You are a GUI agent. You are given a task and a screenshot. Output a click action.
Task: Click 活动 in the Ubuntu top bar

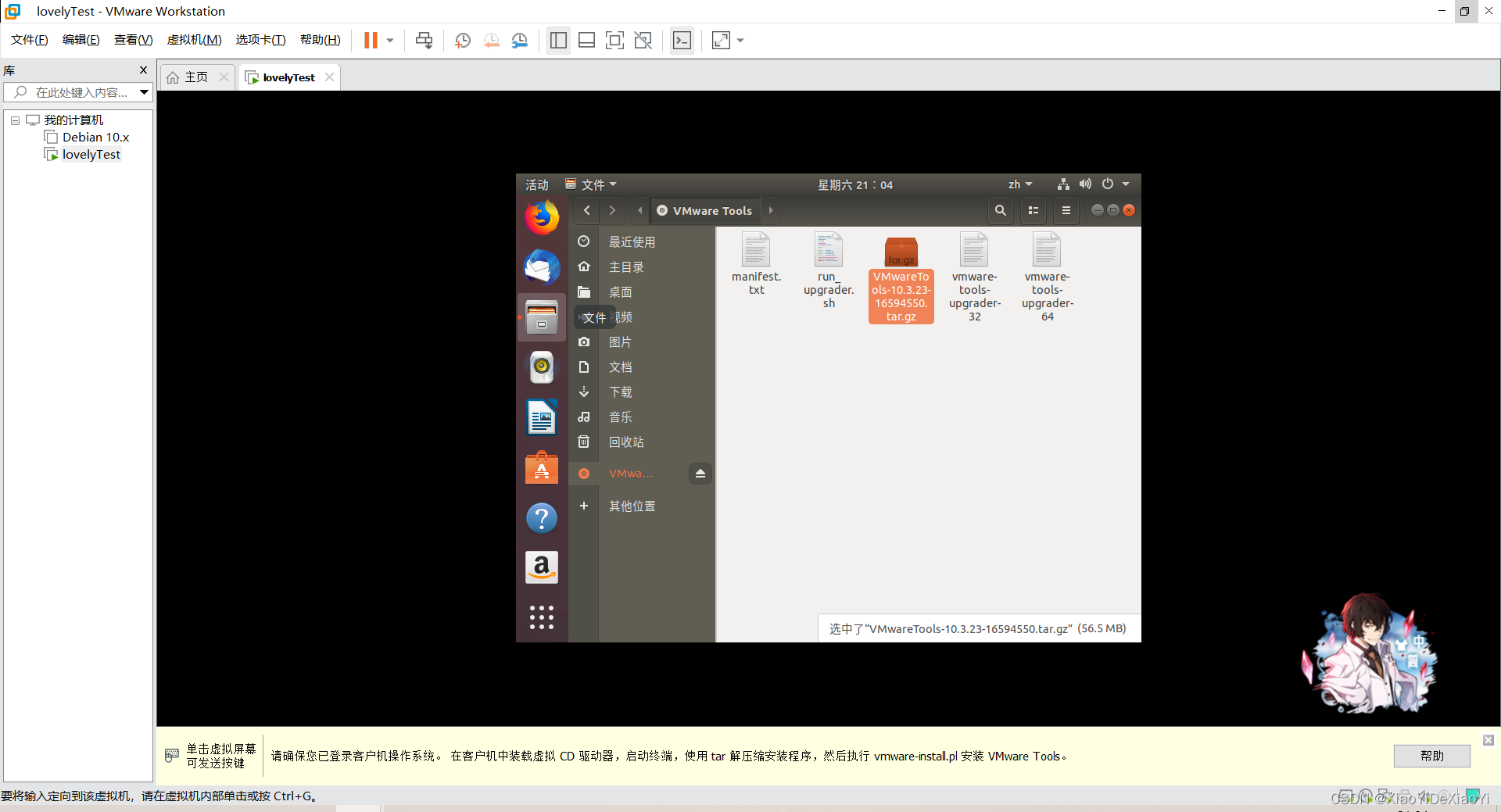point(537,184)
